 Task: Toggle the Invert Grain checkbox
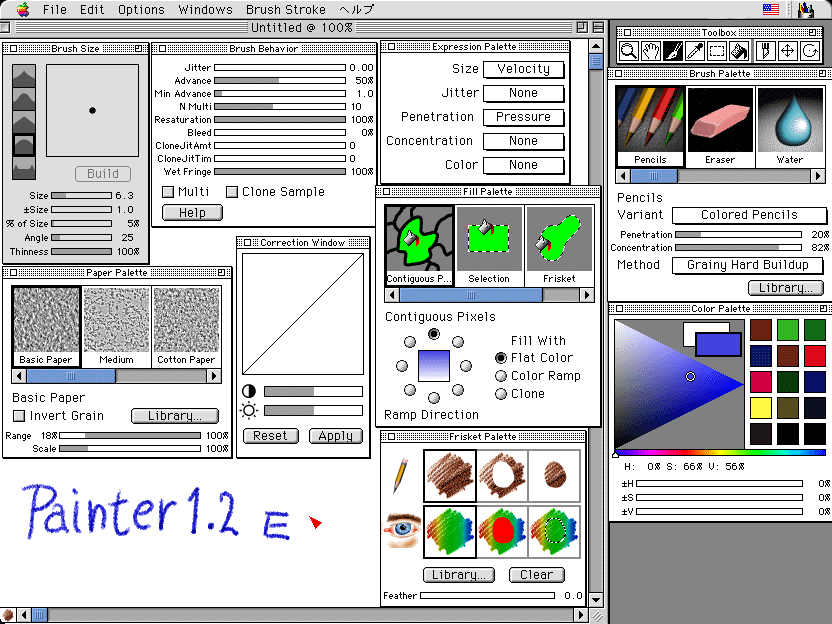click(x=19, y=415)
